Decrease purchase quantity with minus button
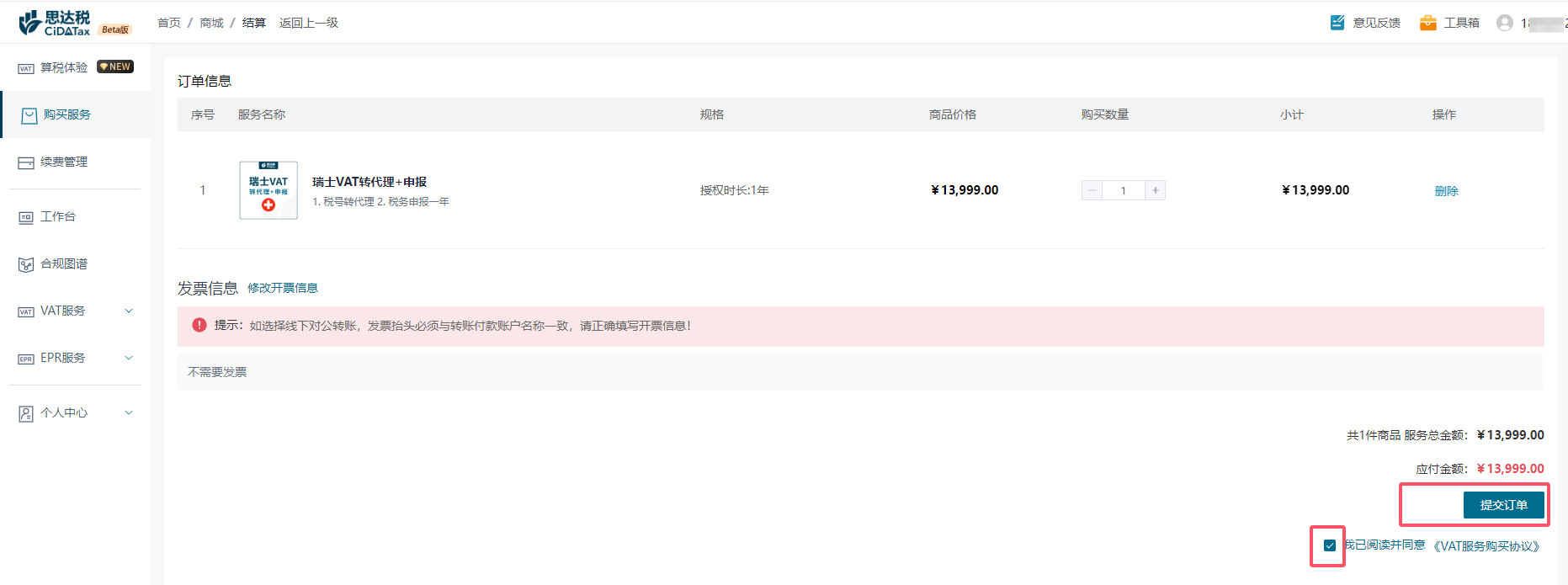This screenshot has height=585, width=1568. (x=1092, y=190)
